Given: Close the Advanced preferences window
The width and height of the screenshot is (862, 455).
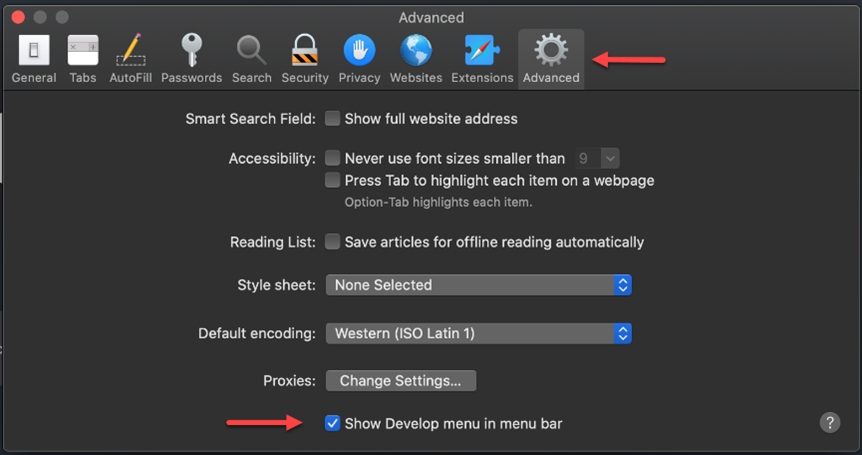Looking at the screenshot, I should click(x=18, y=17).
